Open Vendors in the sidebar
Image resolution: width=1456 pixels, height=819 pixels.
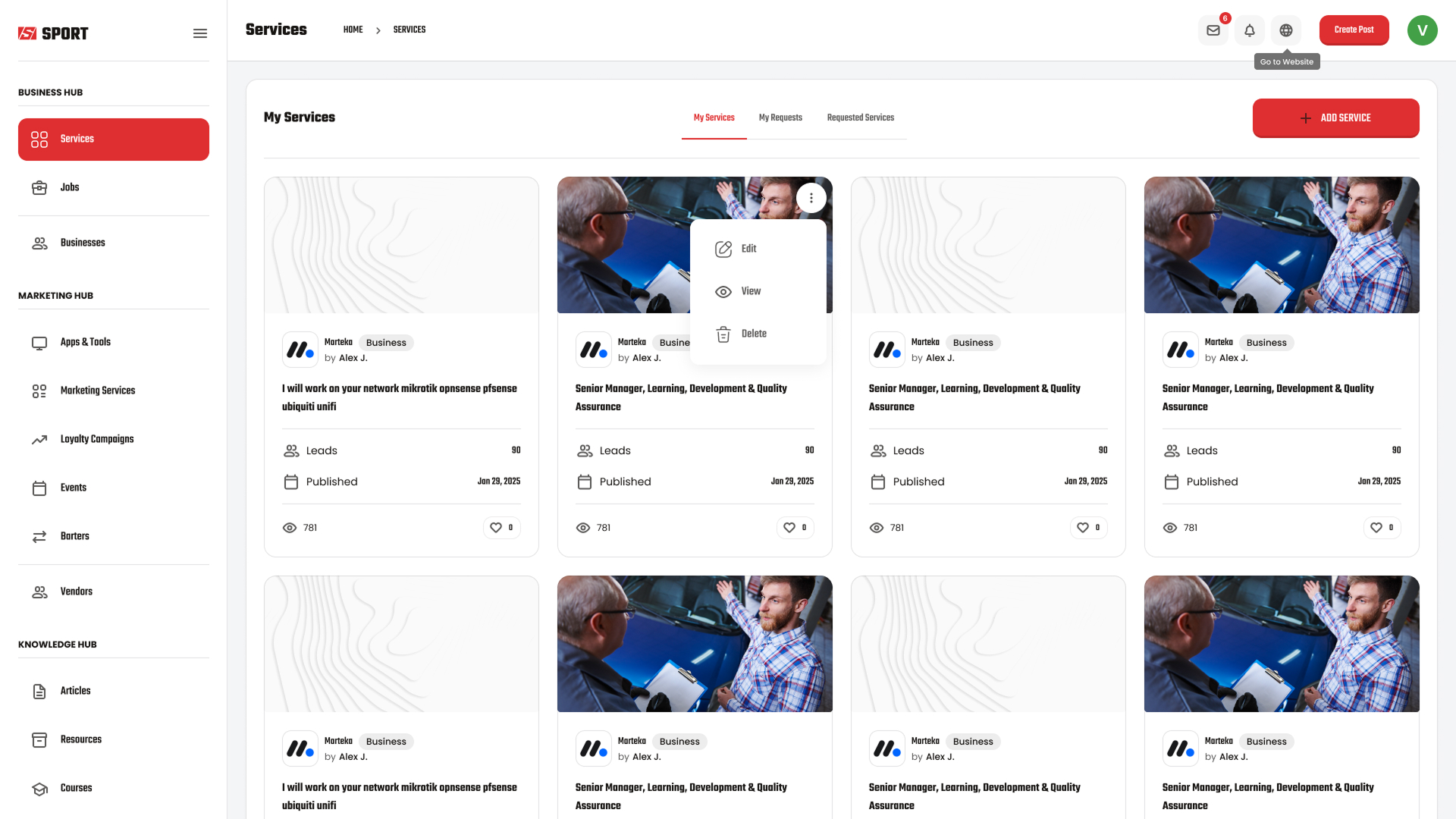(x=114, y=591)
